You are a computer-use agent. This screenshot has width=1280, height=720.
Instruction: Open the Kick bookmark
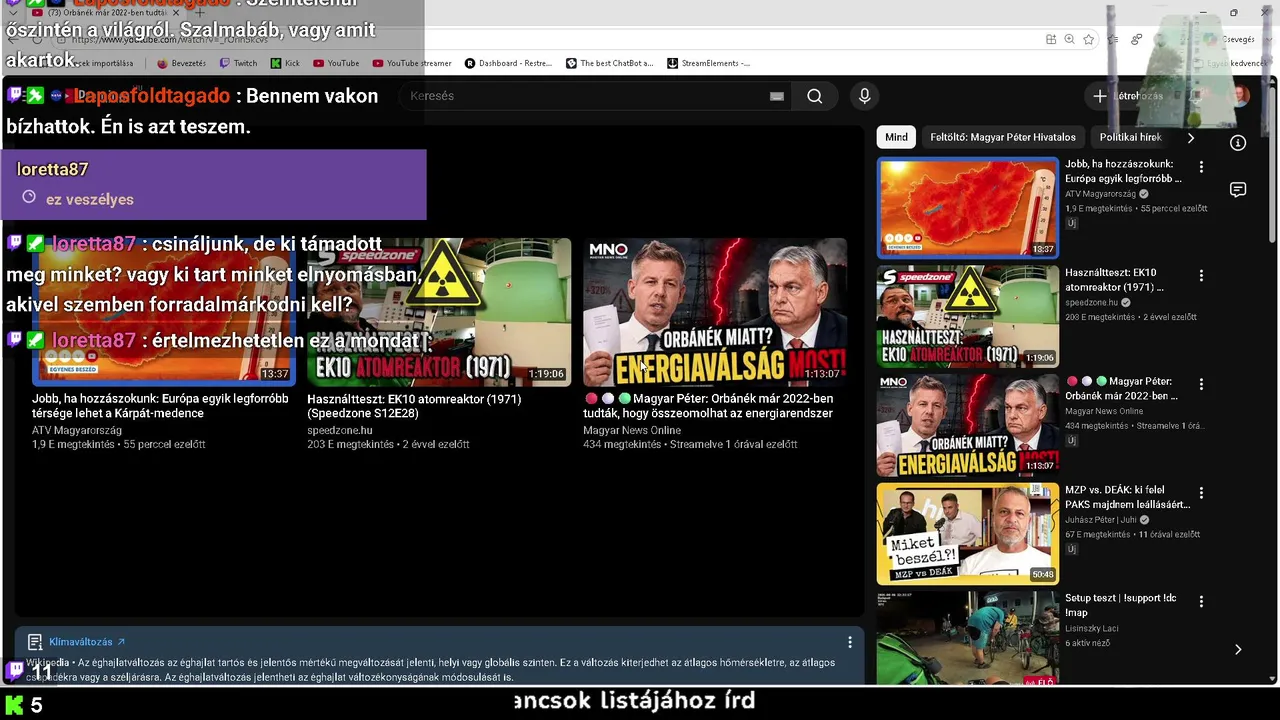pos(285,63)
